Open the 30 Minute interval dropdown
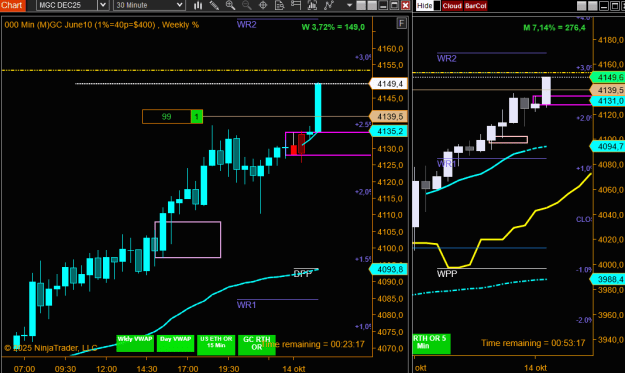This screenshot has width=625, height=373. [149, 5]
